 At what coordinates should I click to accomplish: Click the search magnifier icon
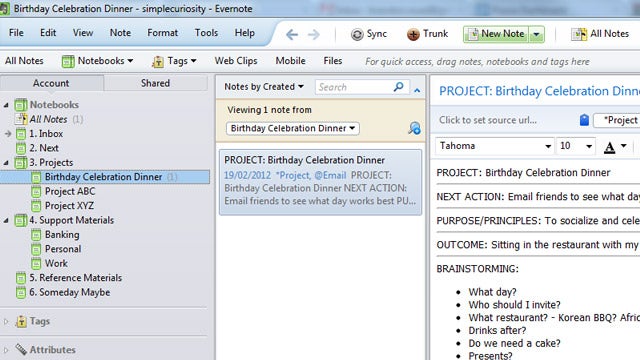tap(398, 87)
